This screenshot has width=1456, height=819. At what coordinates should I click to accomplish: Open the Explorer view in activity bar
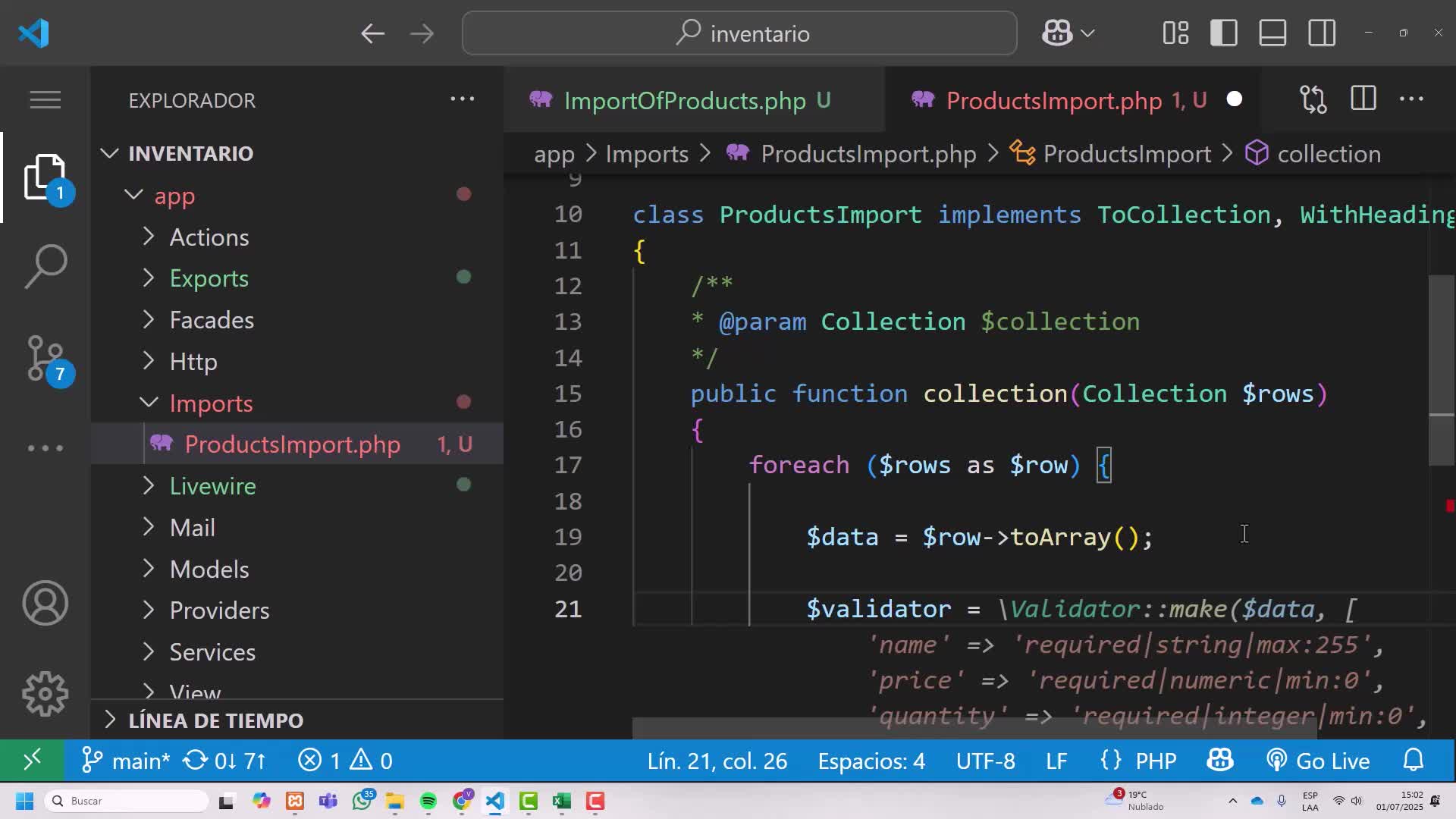tap(45, 177)
